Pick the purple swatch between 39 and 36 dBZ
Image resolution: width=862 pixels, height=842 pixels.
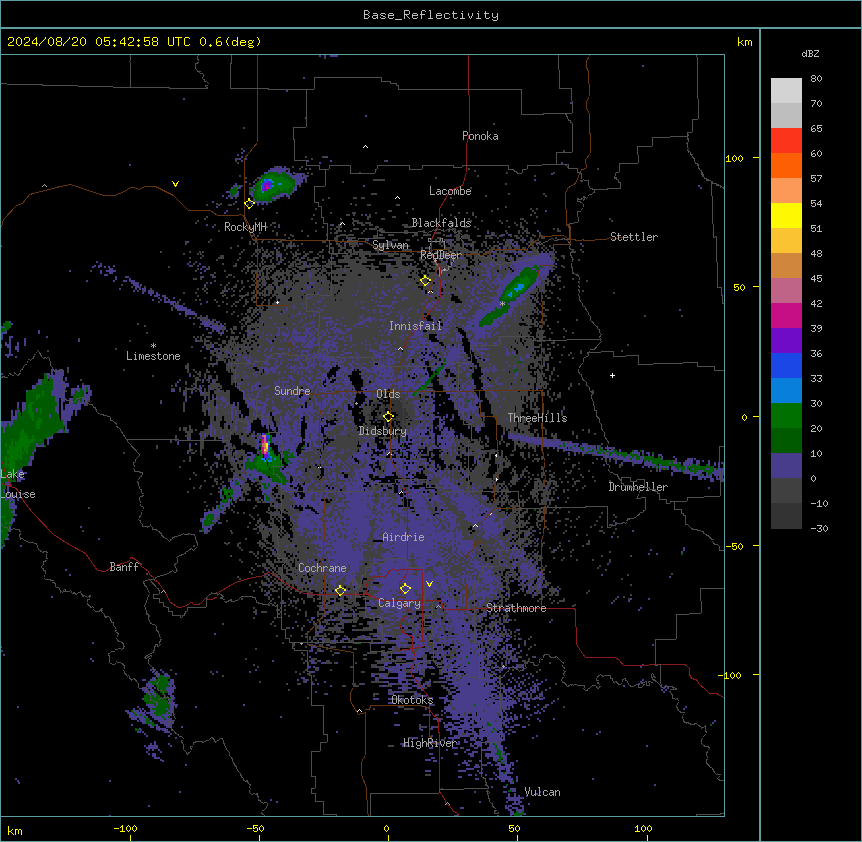[786, 341]
